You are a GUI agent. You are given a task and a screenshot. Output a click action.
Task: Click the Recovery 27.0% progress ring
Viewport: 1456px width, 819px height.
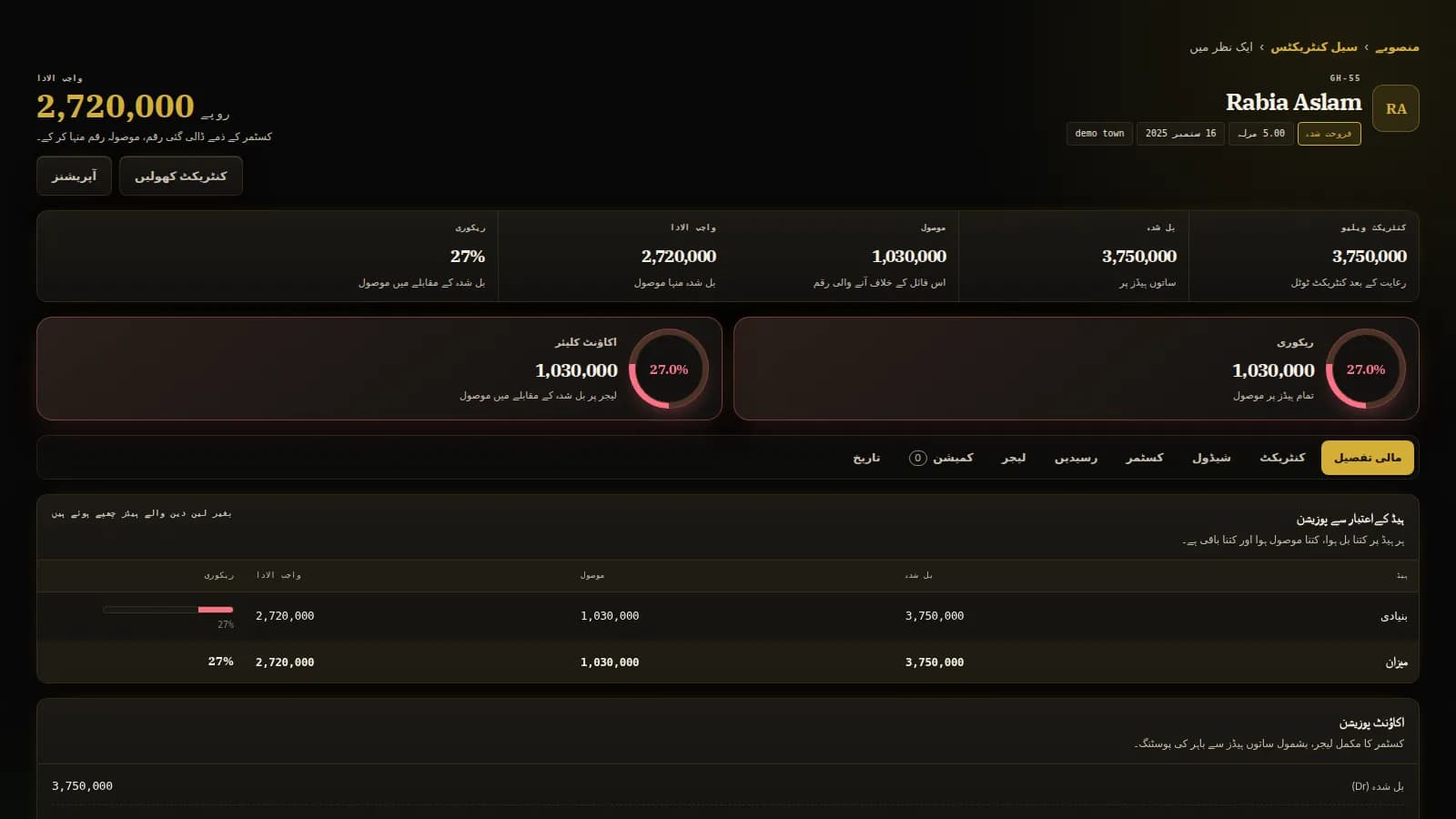click(x=1365, y=369)
